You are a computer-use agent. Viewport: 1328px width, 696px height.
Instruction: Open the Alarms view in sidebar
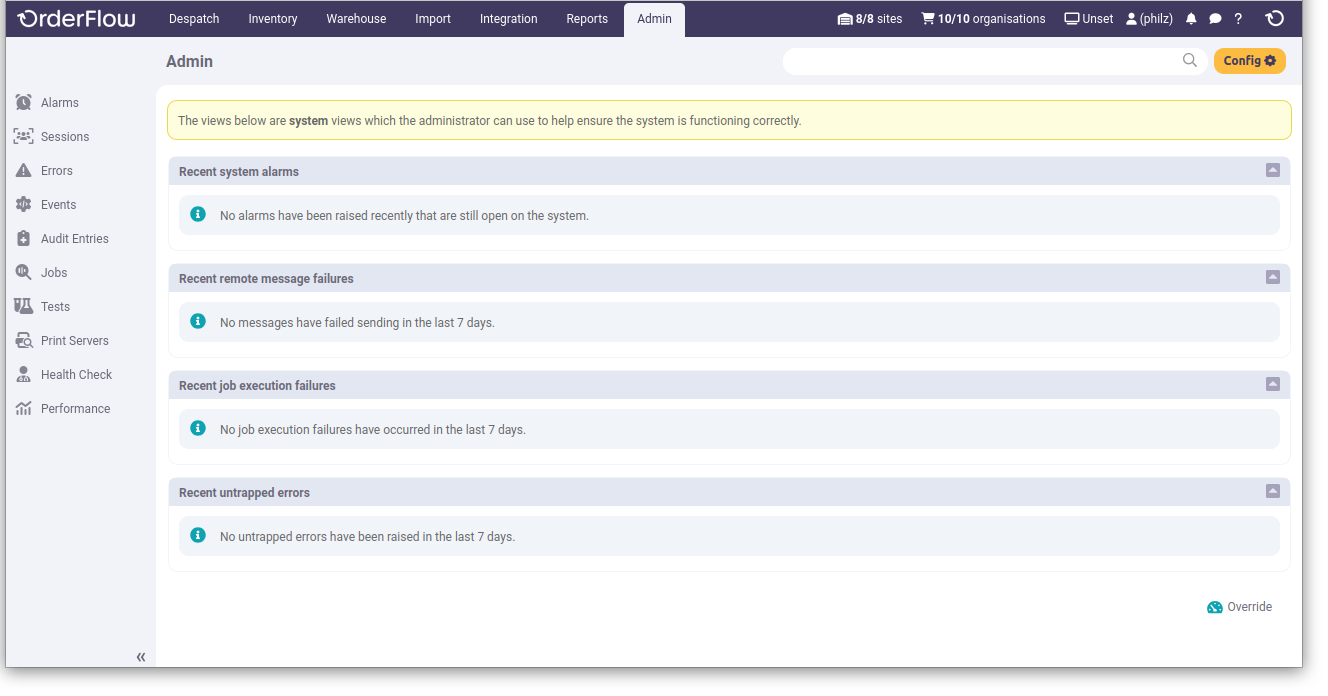[x=57, y=102]
